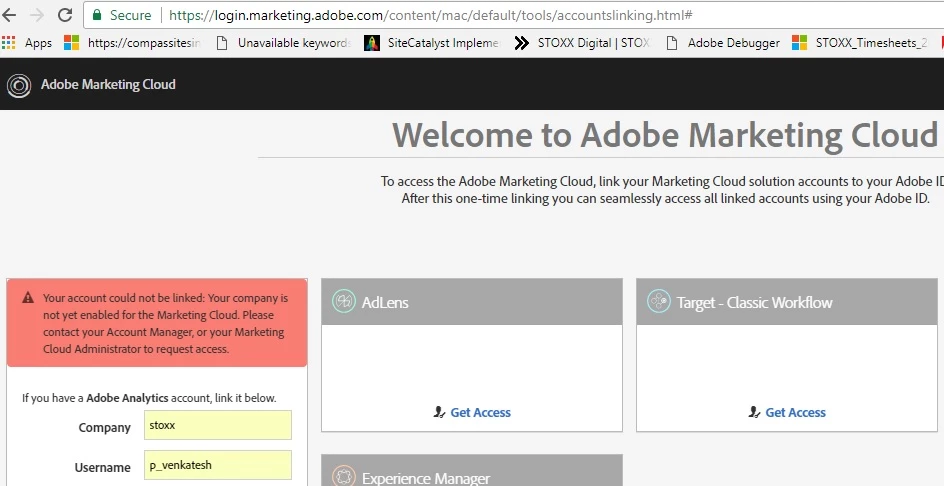Viewport: 944px width, 486px height.
Task: Click the Username label
Action: pos(102,467)
